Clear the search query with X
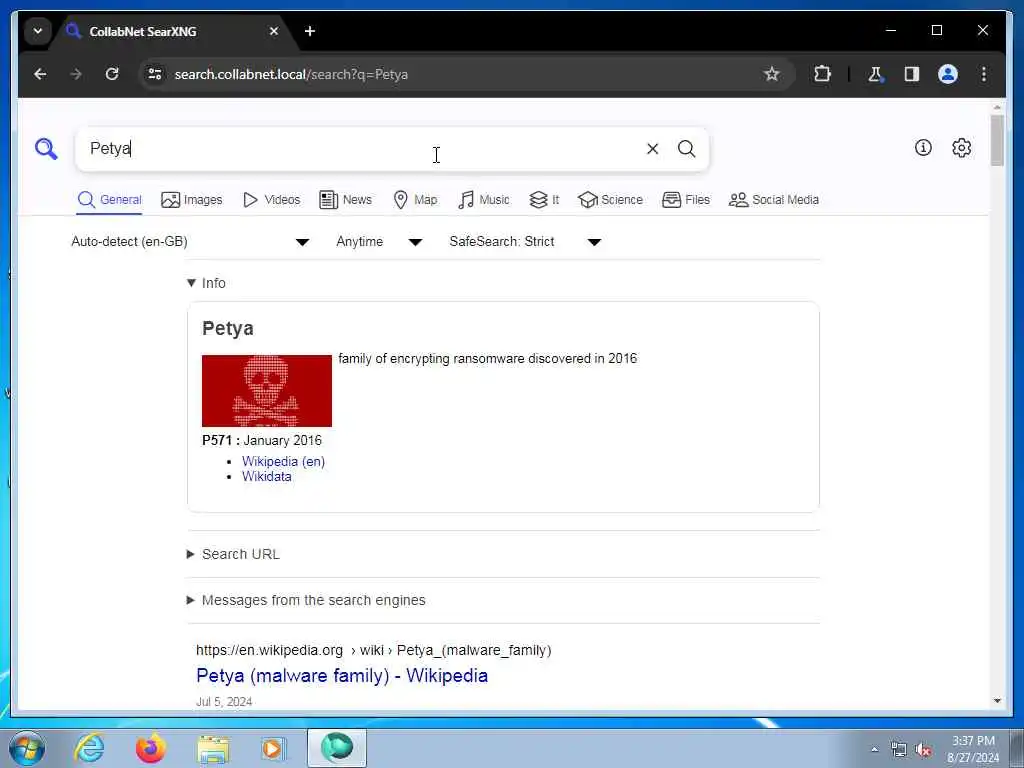The height and width of the screenshot is (768, 1024). coord(652,149)
